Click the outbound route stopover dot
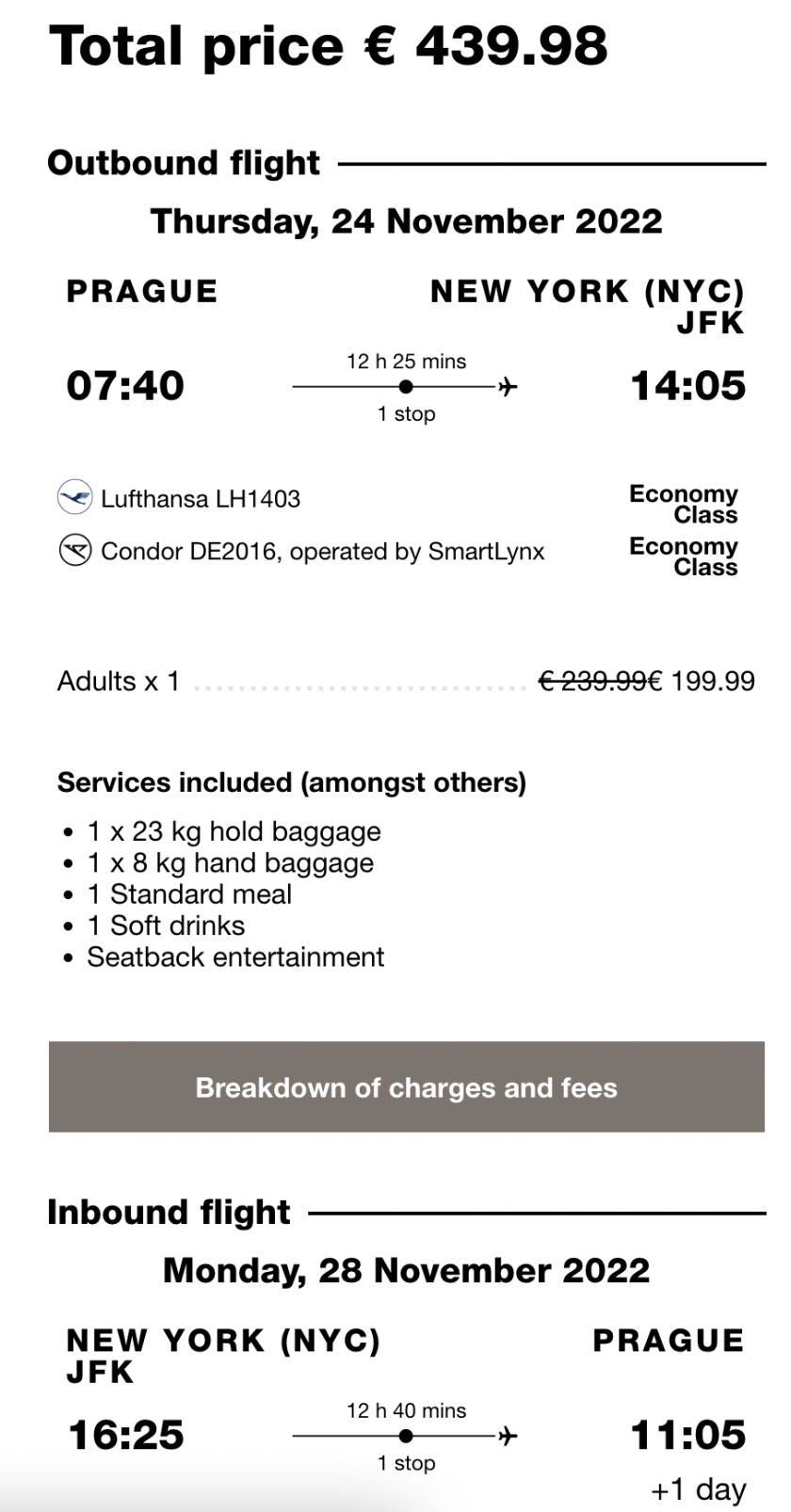This screenshot has height=1512, width=791. pos(406,386)
